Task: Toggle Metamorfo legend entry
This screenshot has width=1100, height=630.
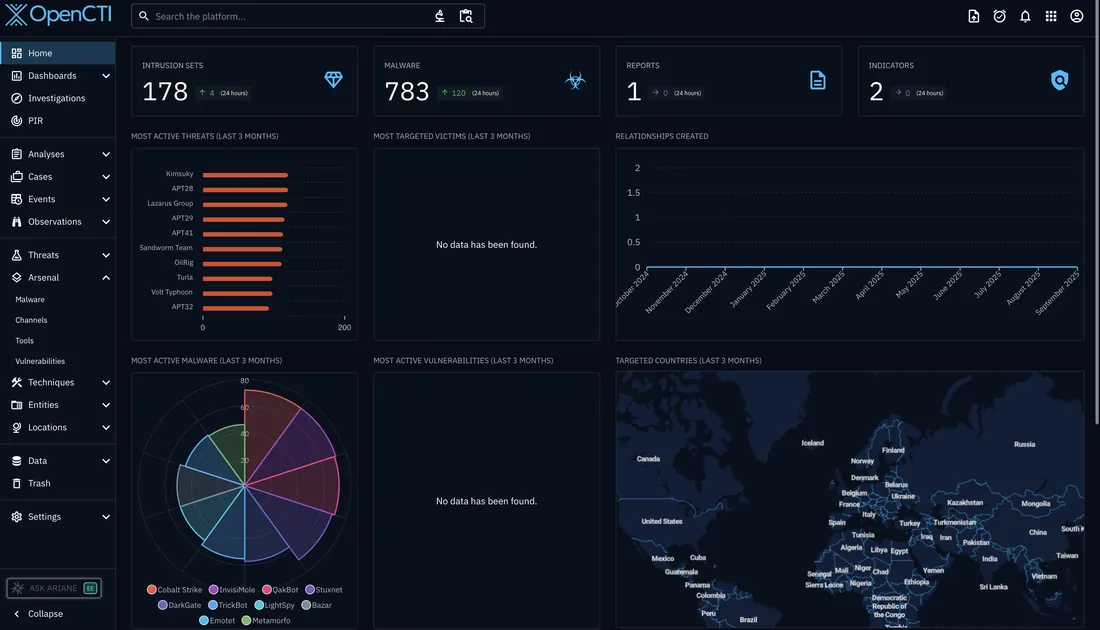Action: coord(266,620)
